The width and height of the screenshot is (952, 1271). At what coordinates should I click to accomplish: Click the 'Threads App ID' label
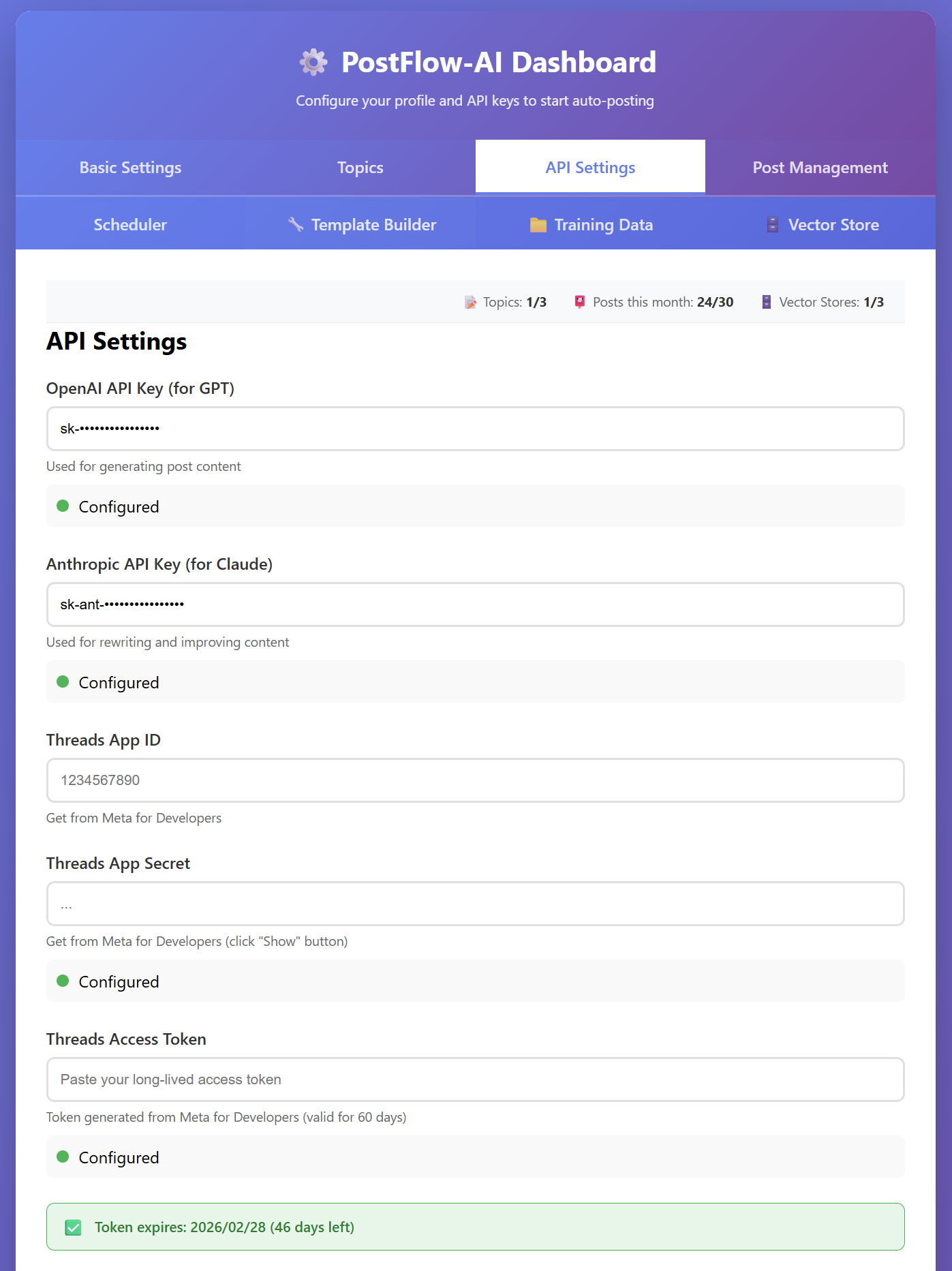pos(104,740)
